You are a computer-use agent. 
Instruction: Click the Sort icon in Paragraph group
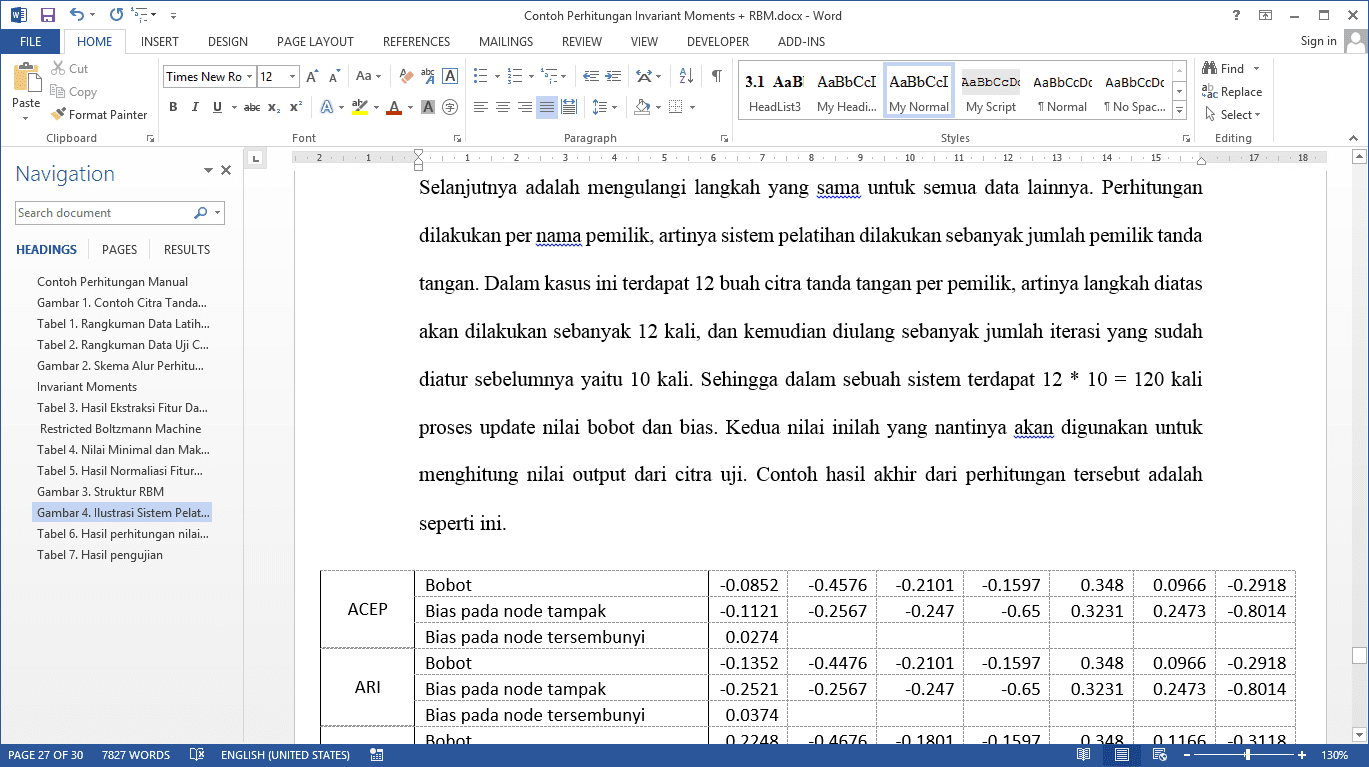(686, 76)
